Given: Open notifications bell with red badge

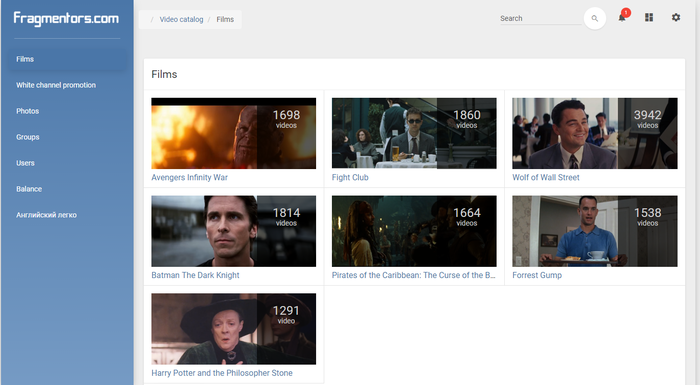Looking at the screenshot, I should (x=622, y=17).
